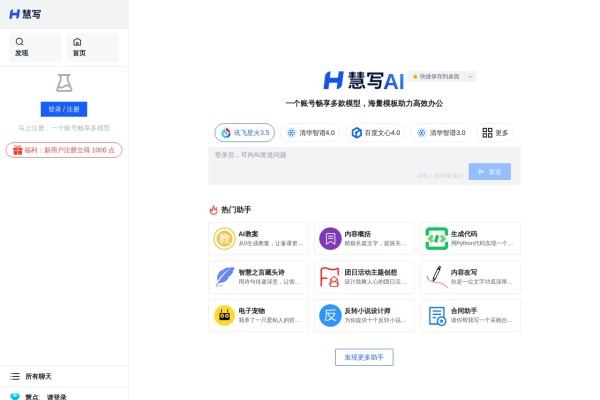Expand the dropdown arrow beside 快捷保存到桌面

(470, 77)
